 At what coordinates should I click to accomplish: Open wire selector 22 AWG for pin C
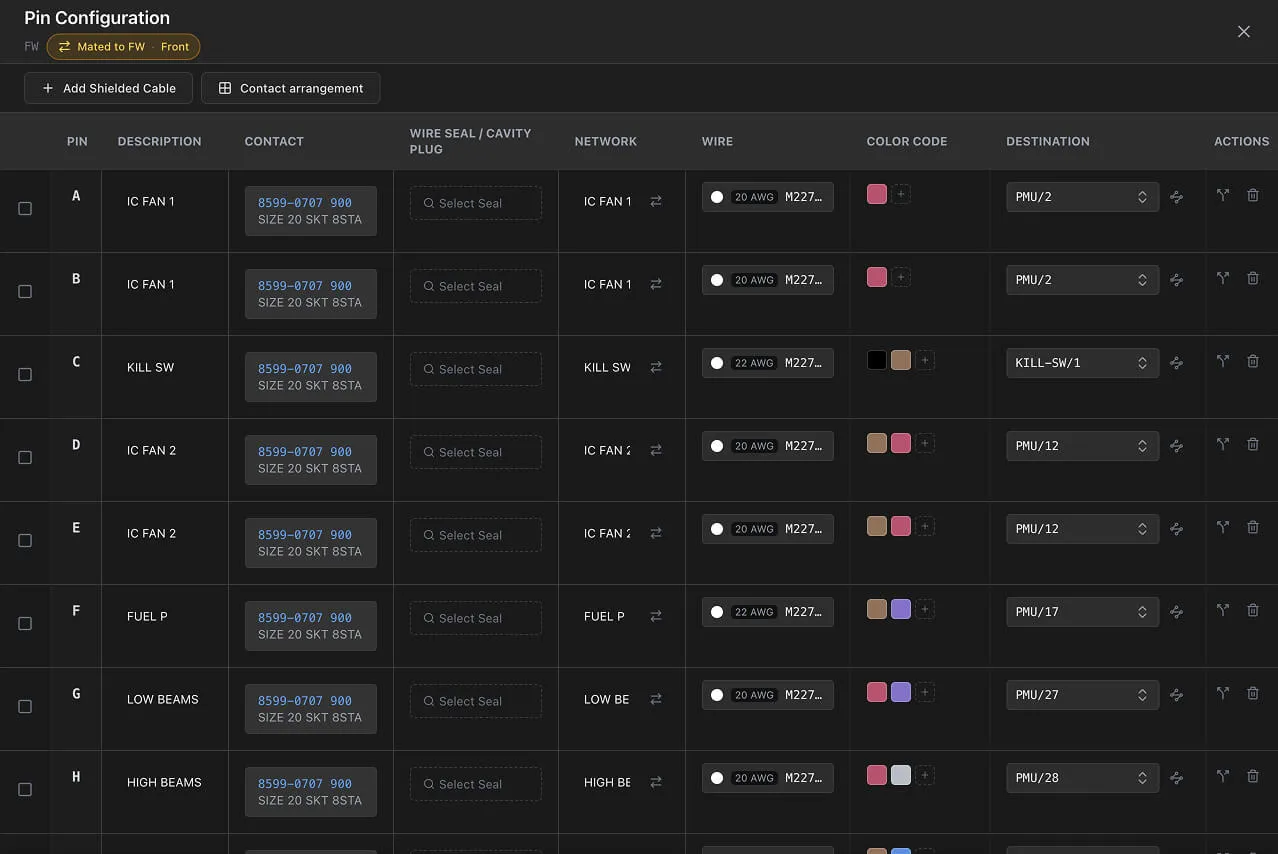click(x=768, y=363)
